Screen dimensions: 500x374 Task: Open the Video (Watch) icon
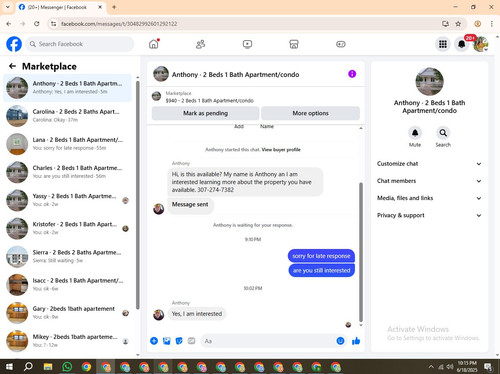(x=247, y=44)
